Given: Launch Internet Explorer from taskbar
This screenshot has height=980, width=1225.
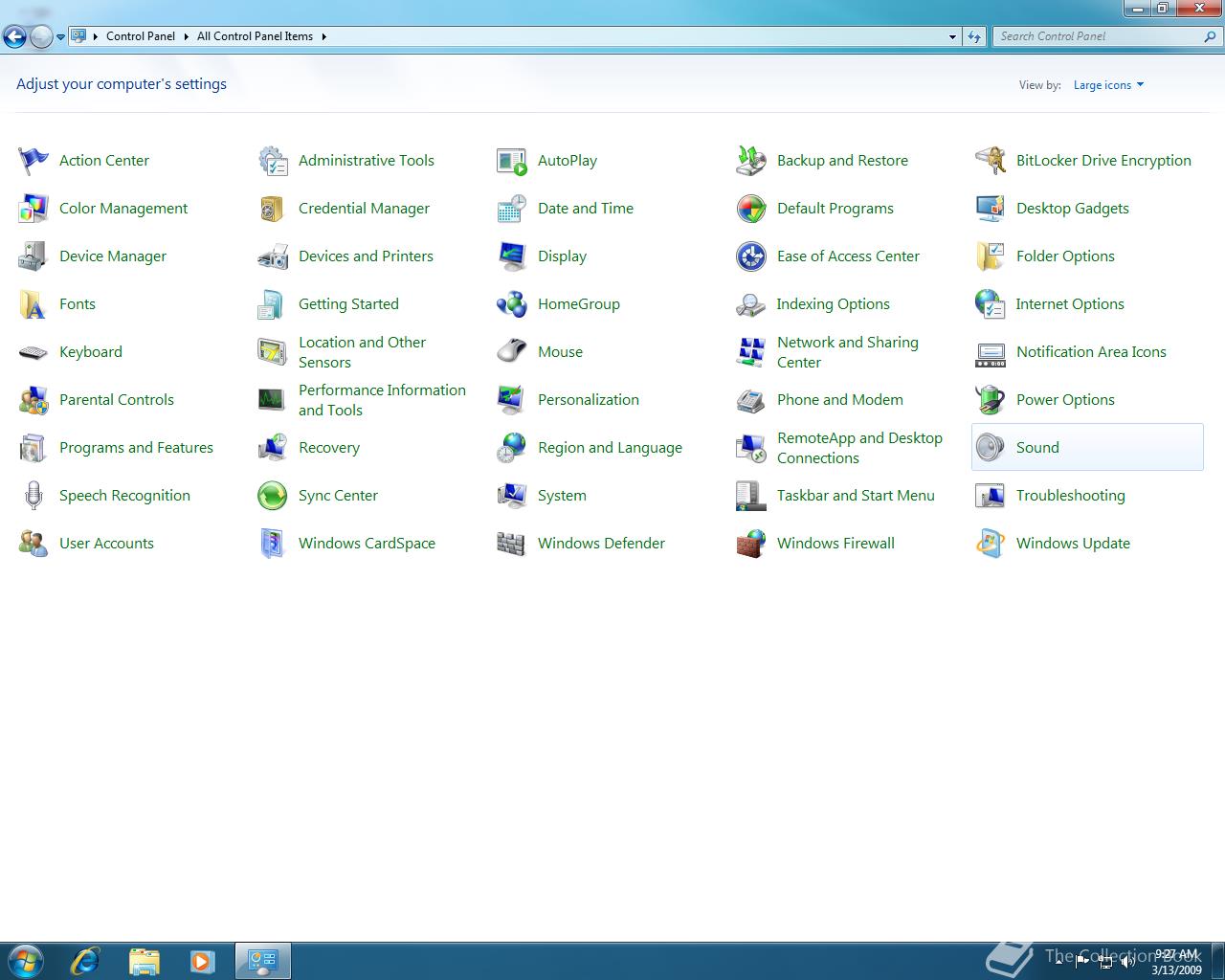Looking at the screenshot, I should click(x=85, y=961).
